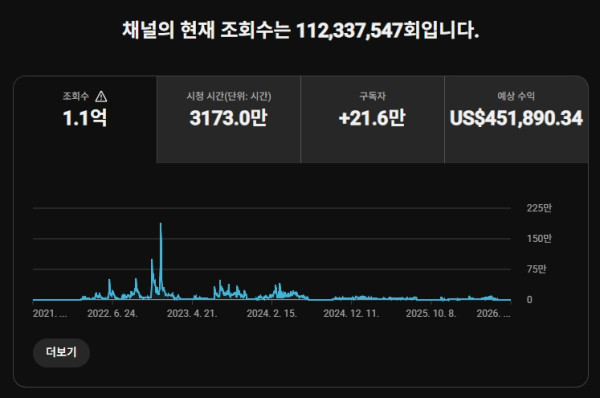Click the 2024. 2. 15. date label

(x=272, y=313)
